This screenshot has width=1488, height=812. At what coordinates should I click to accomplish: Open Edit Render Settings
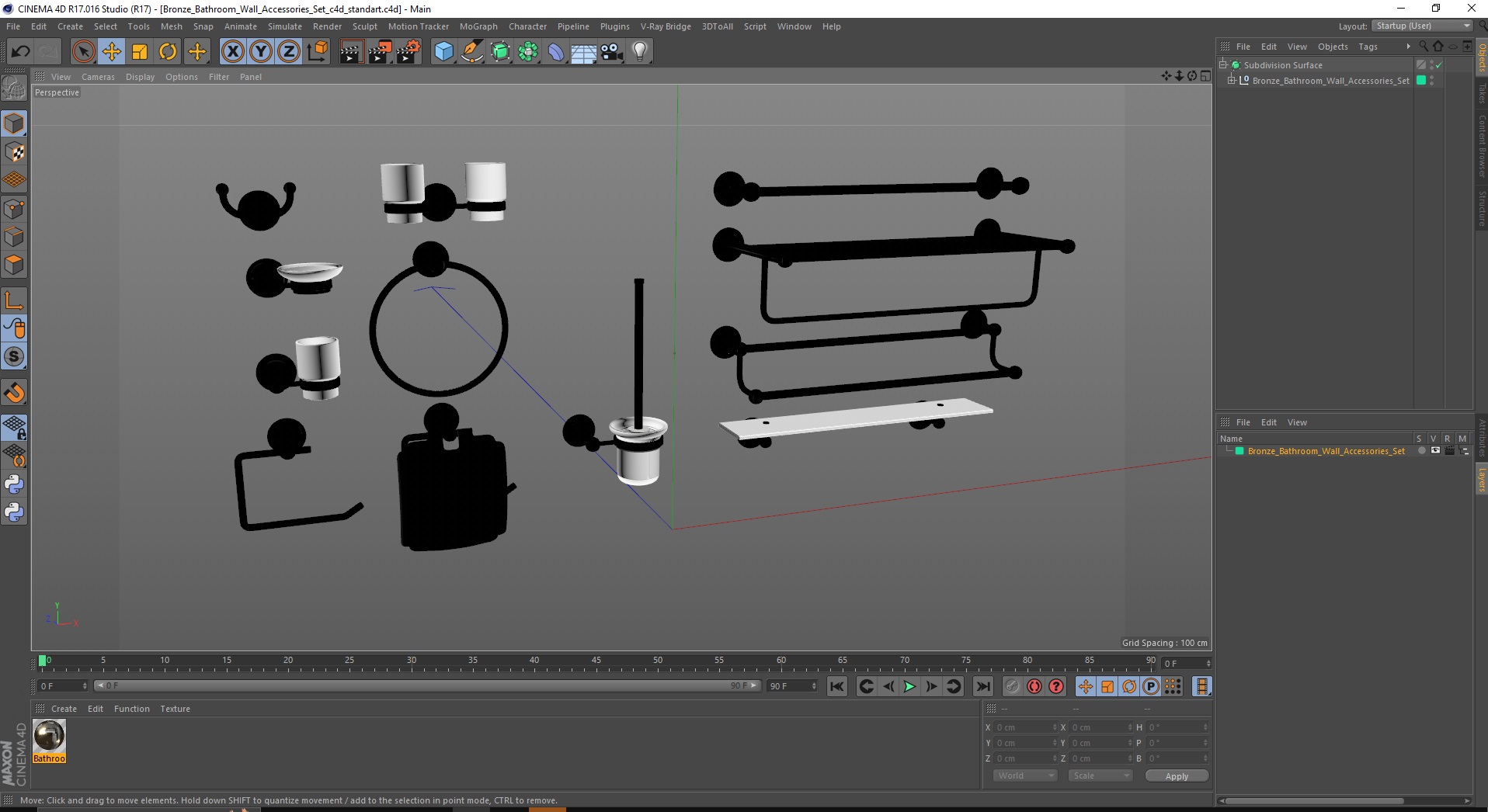tap(409, 52)
